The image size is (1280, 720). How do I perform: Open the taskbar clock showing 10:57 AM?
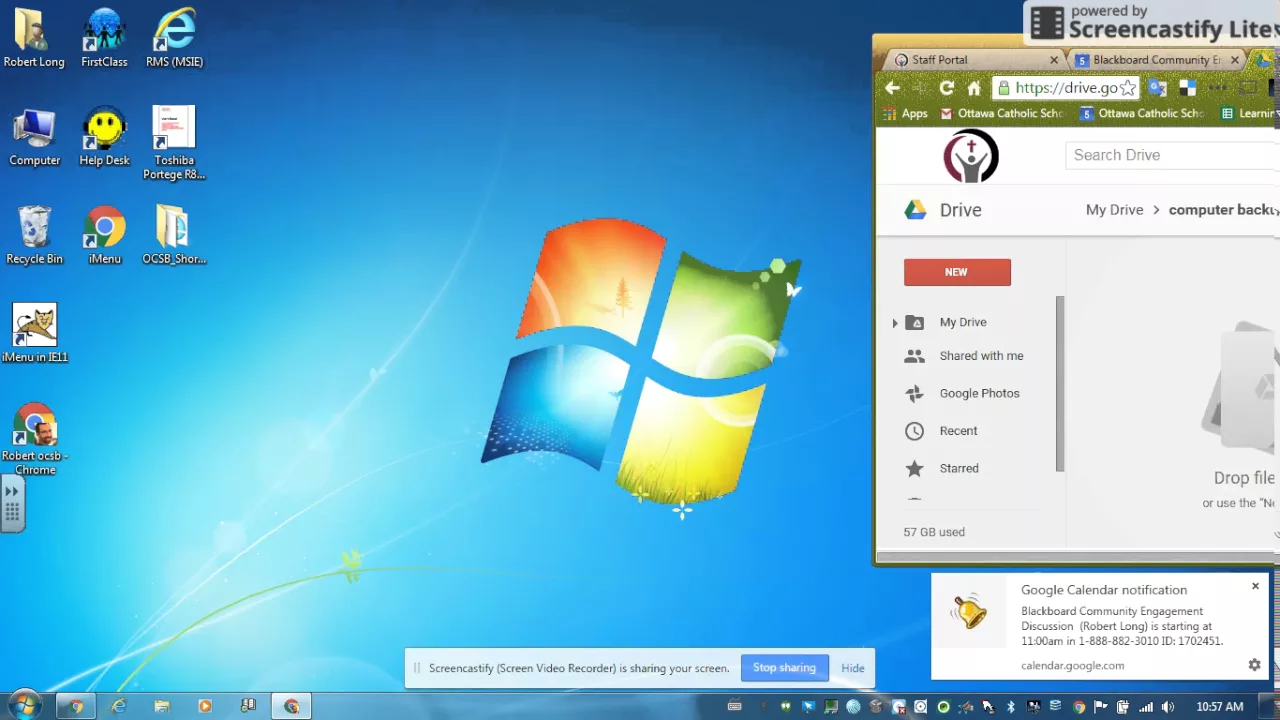1220,707
